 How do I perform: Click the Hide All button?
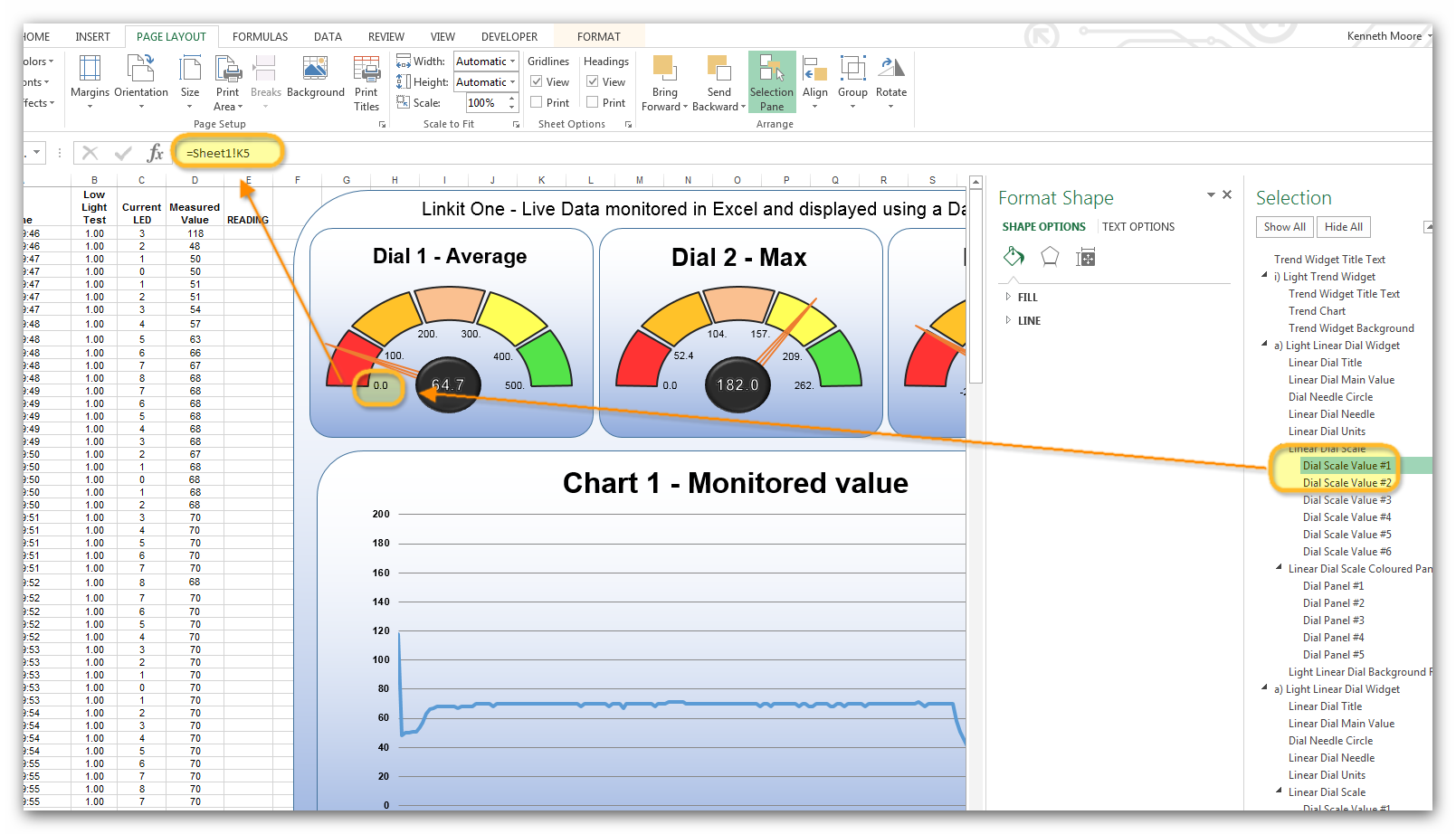click(x=1343, y=227)
